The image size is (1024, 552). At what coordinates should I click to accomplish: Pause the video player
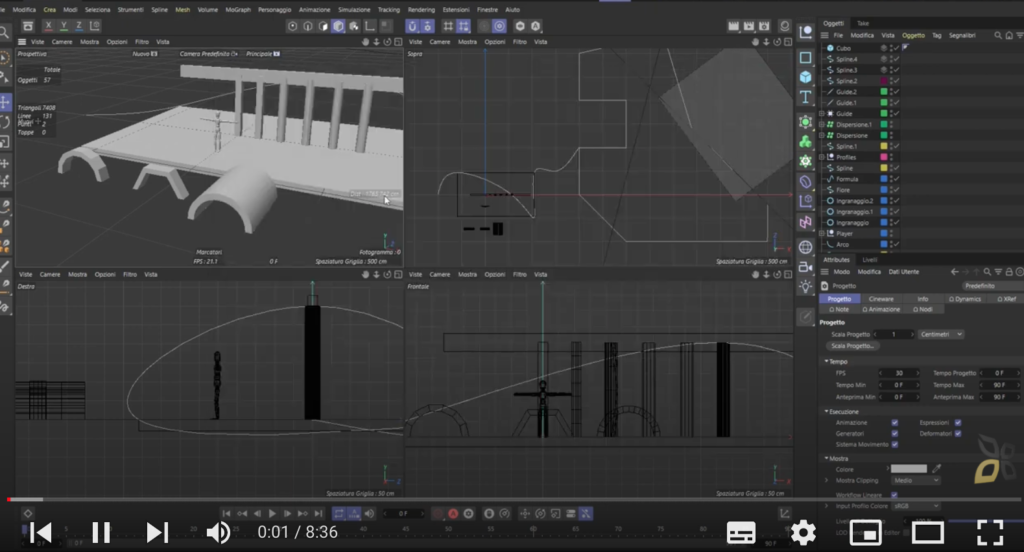101,532
